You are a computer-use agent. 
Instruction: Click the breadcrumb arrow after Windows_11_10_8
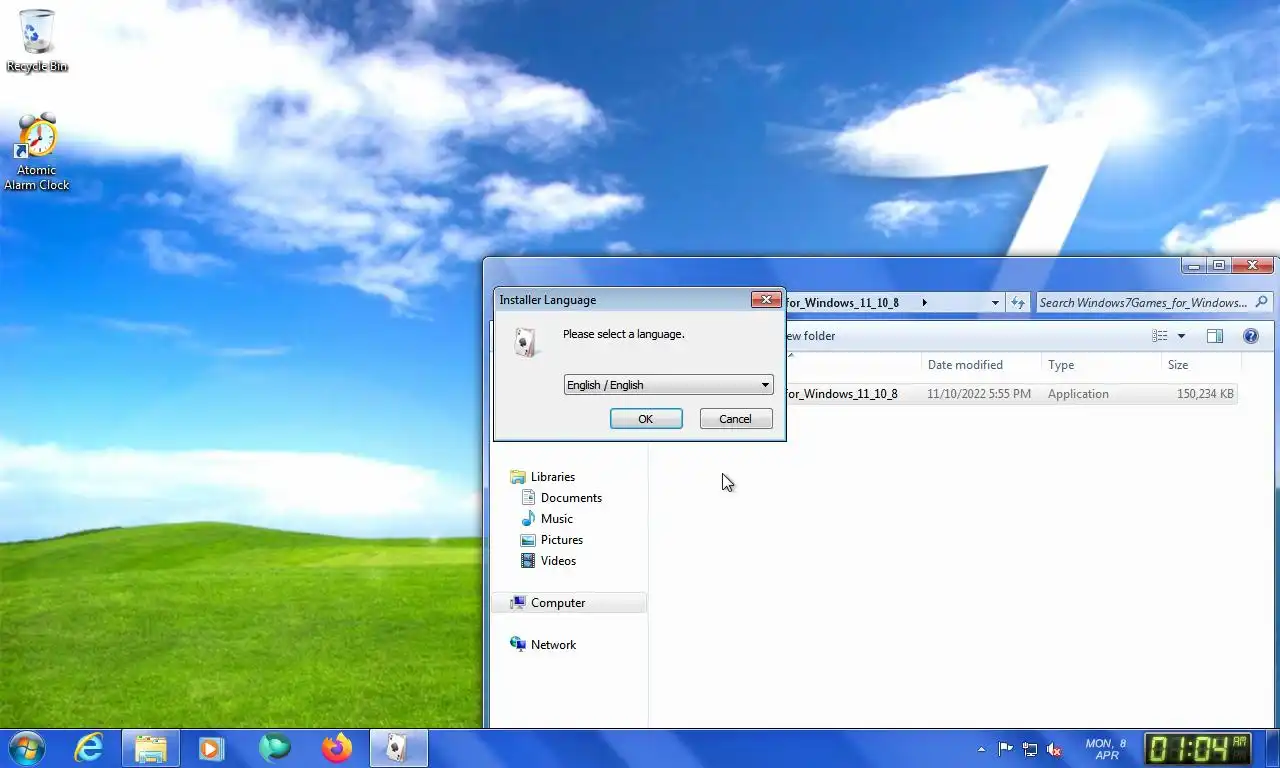924,303
